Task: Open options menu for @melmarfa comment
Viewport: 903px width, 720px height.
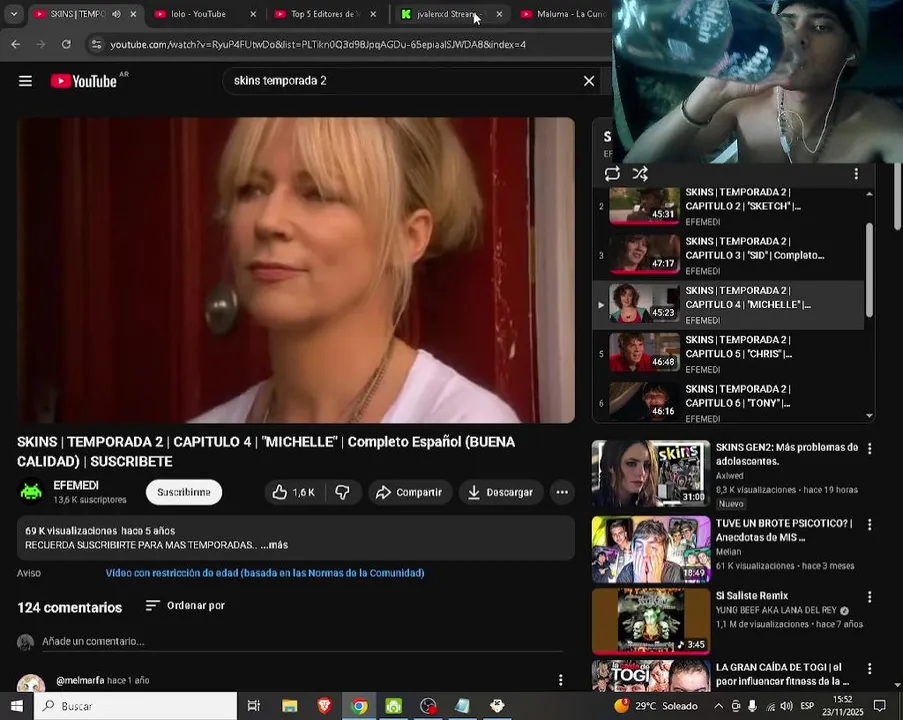Action: pyautogui.click(x=560, y=680)
